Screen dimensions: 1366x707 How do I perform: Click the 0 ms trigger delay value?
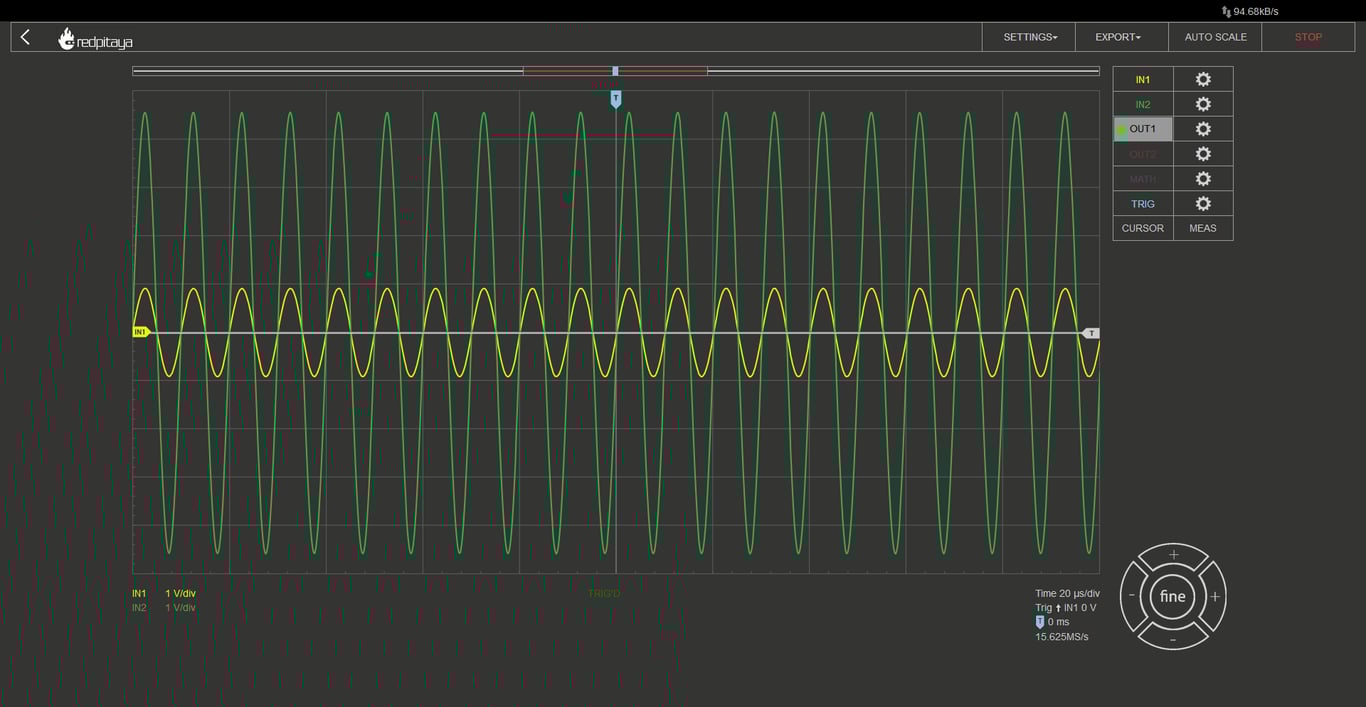pos(1058,622)
